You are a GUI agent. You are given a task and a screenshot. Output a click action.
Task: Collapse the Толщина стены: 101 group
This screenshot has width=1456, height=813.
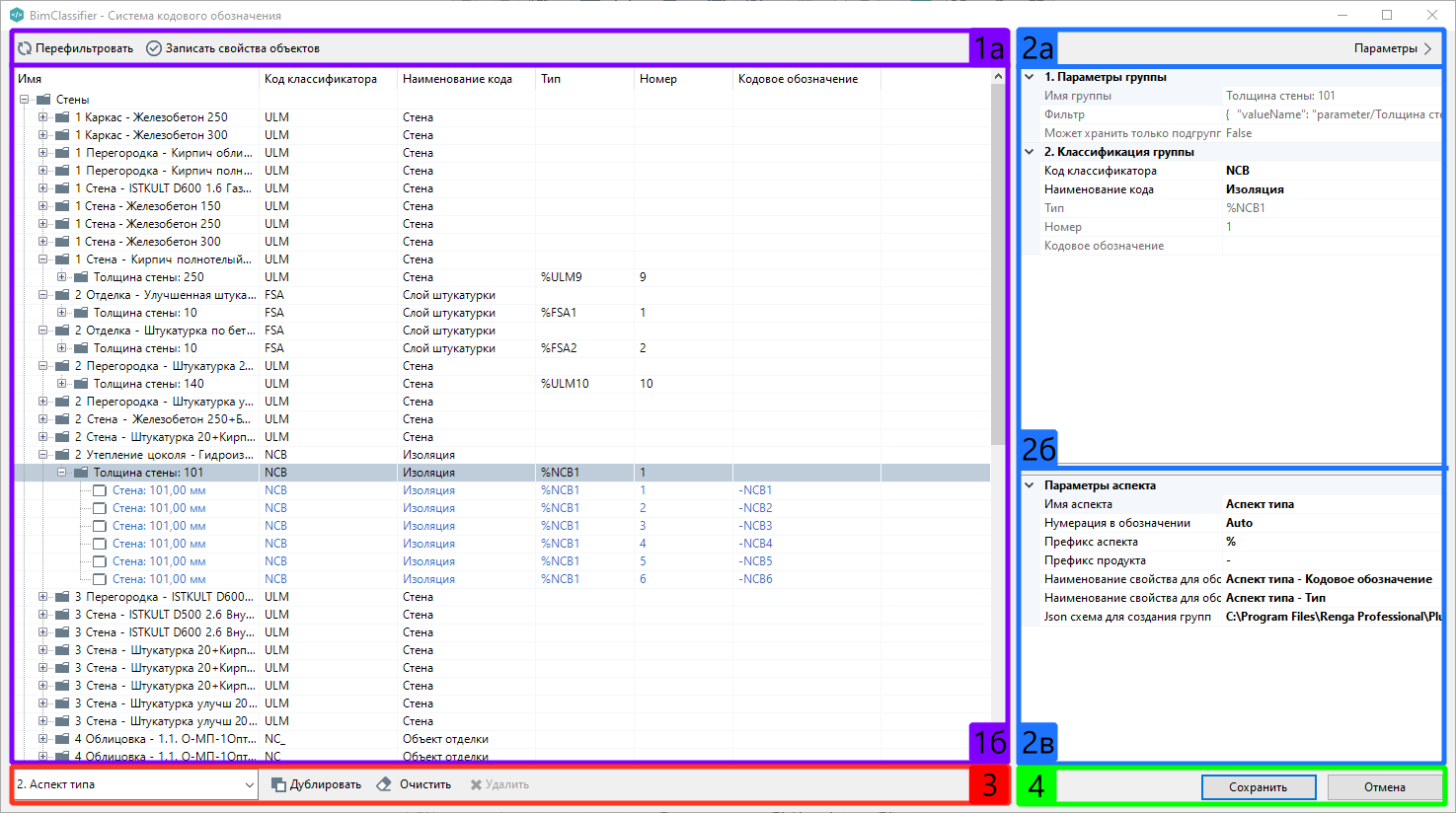(62, 473)
